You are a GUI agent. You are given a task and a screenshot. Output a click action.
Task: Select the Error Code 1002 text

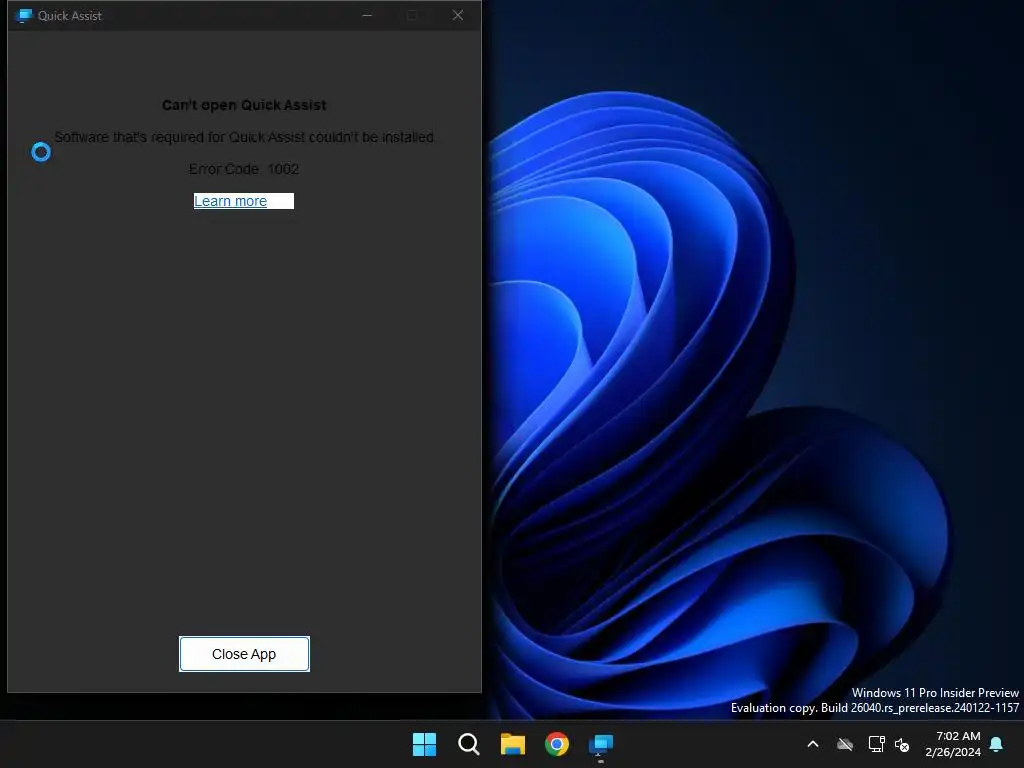[244, 169]
